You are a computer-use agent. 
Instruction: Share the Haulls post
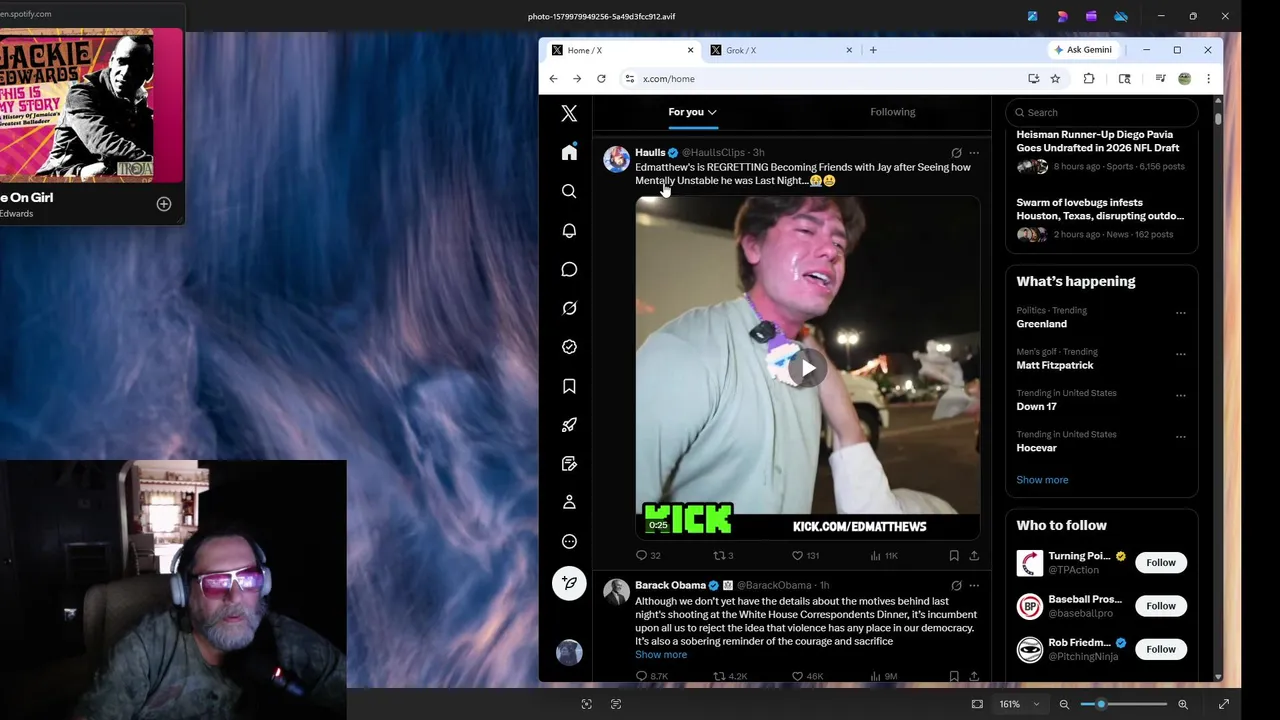[974, 555]
